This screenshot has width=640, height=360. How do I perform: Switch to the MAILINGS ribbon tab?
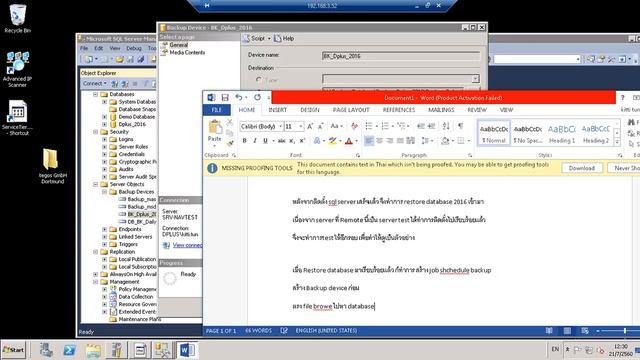pyautogui.click(x=441, y=110)
